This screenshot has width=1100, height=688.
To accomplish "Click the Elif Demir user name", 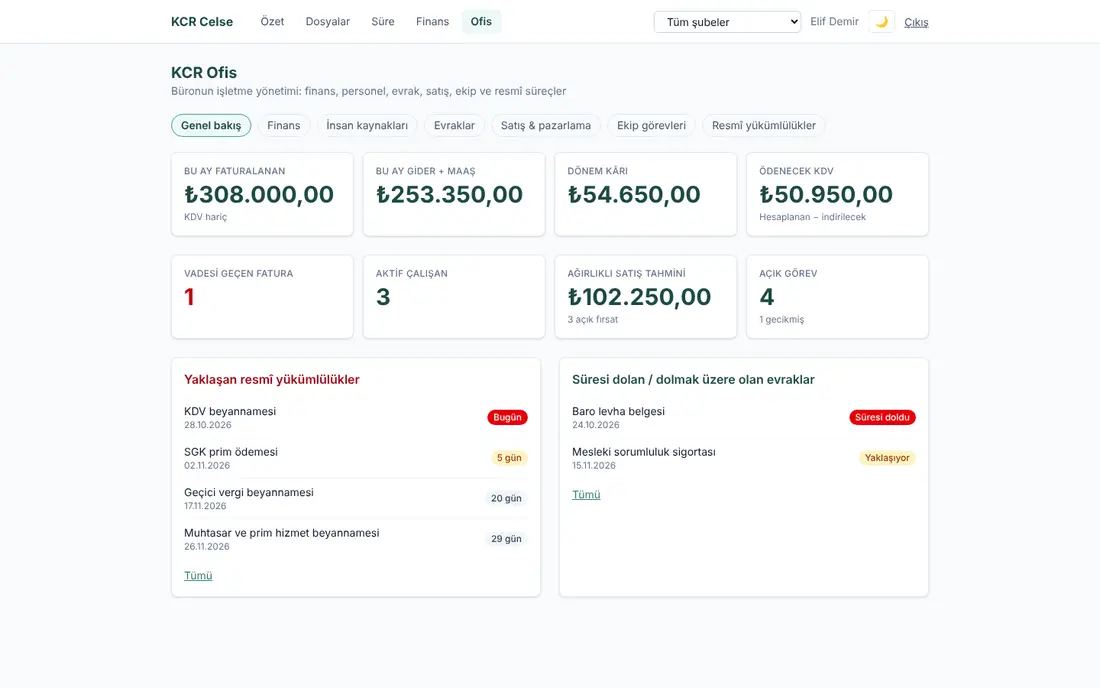I will (834, 22).
